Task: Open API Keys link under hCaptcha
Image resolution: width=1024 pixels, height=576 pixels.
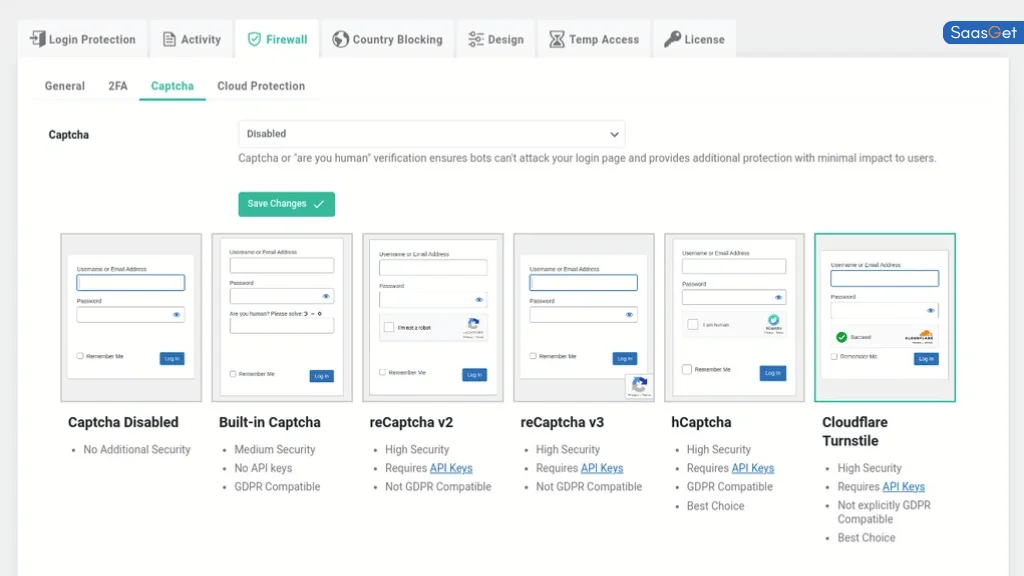Action: (752, 468)
